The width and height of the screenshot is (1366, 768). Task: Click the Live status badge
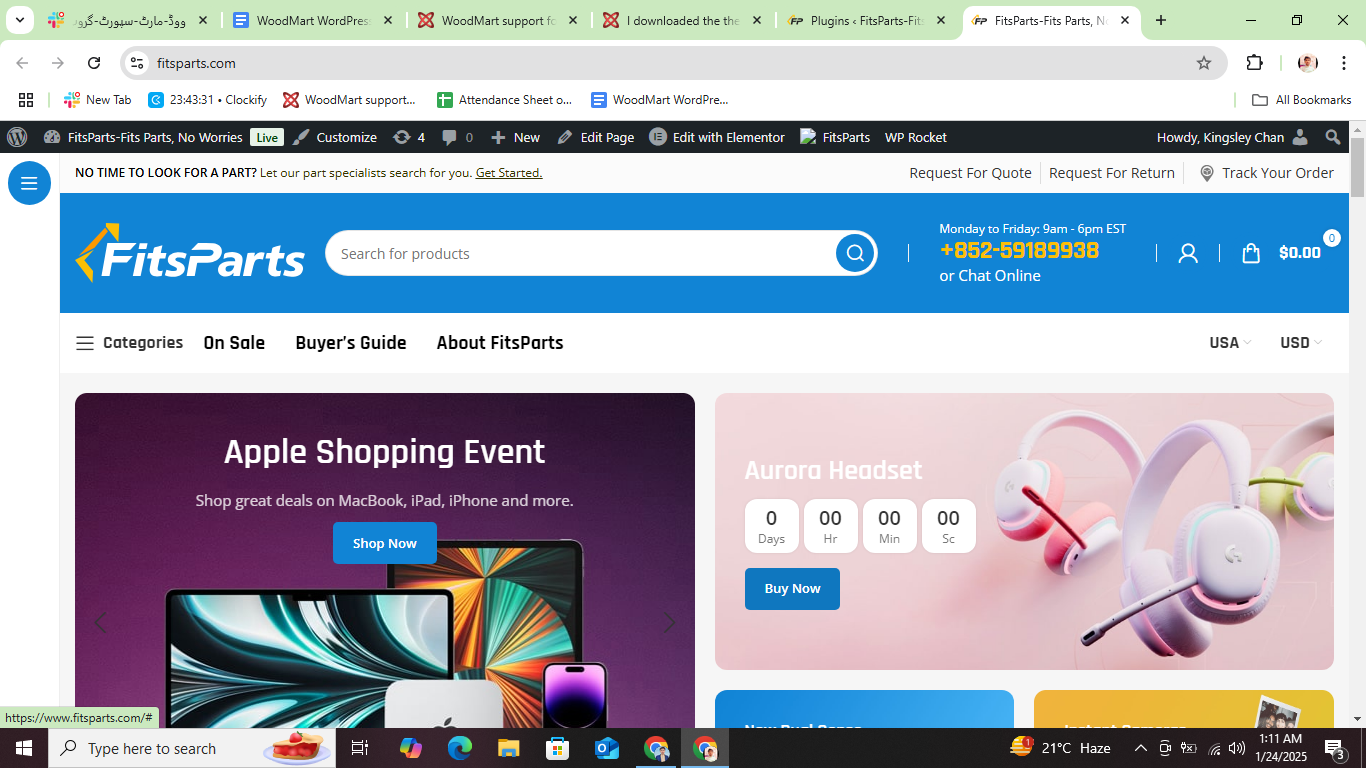[267, 137]
